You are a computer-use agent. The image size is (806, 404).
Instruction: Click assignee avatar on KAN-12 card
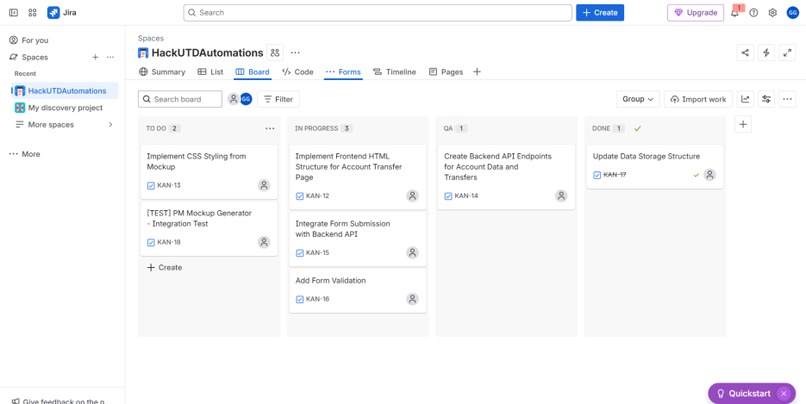pyautogui.click(x=412, y=196)
